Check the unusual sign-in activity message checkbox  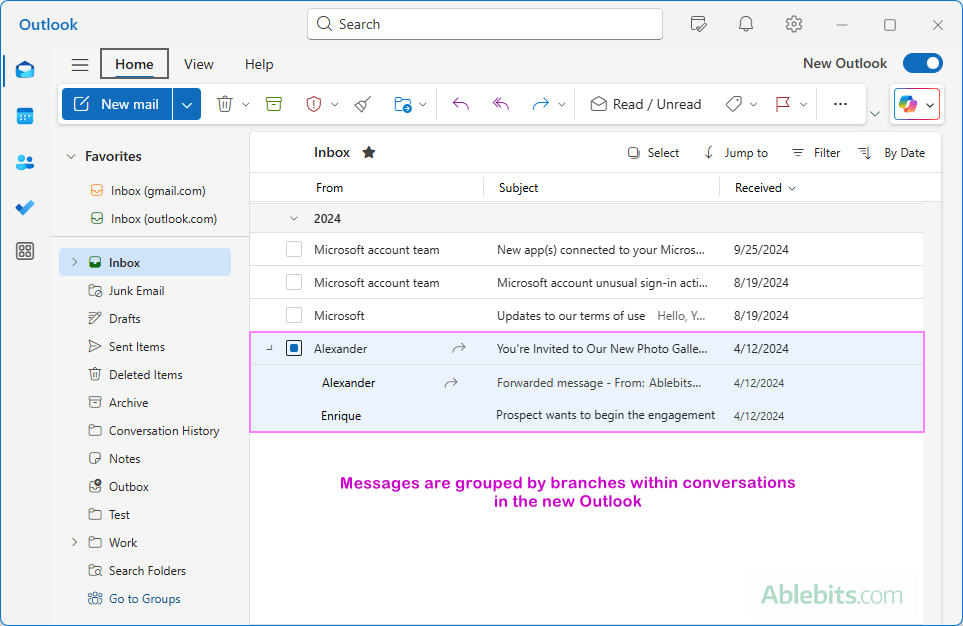(x=294, y=283)
